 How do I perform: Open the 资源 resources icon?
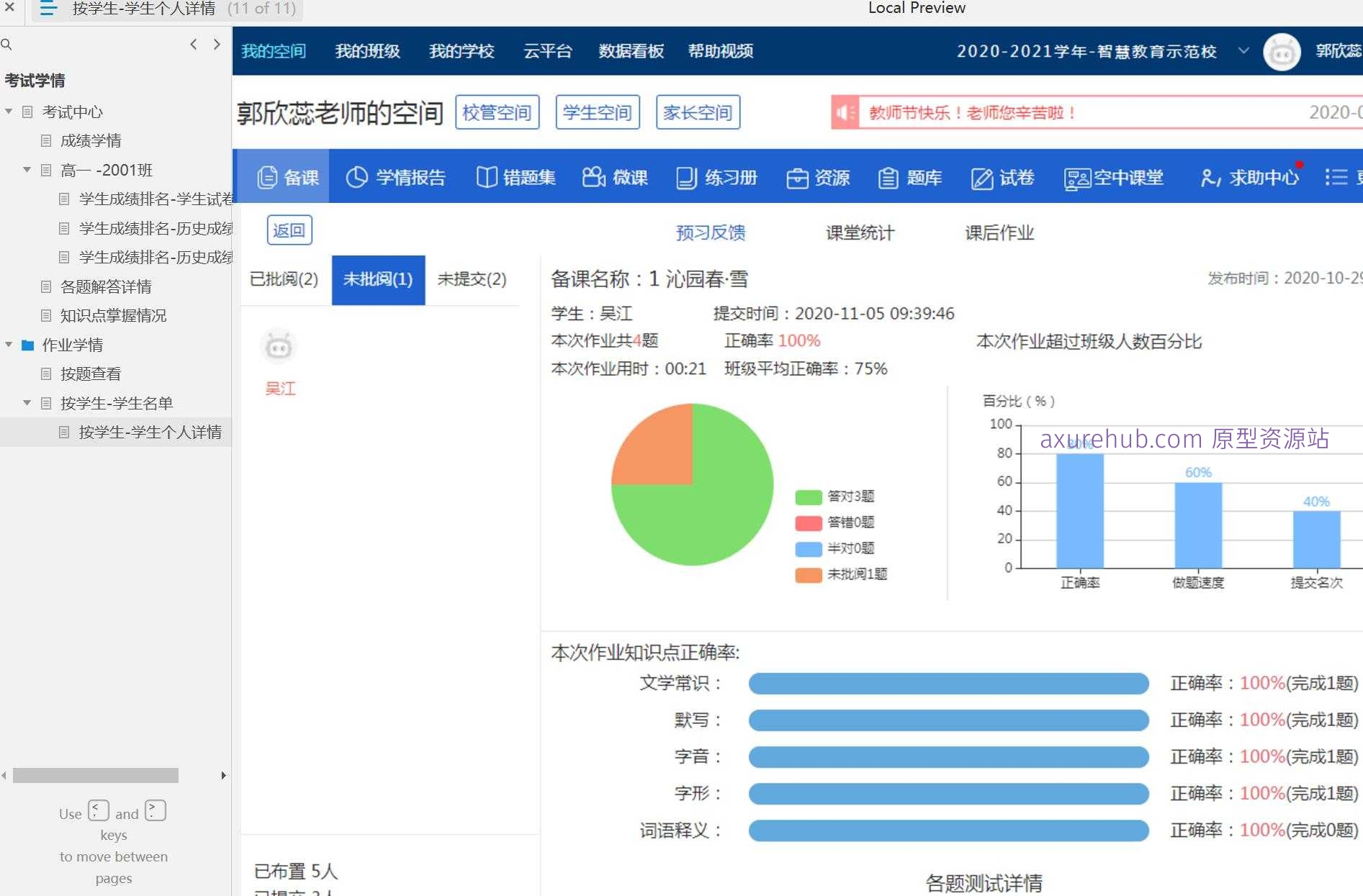821,177
